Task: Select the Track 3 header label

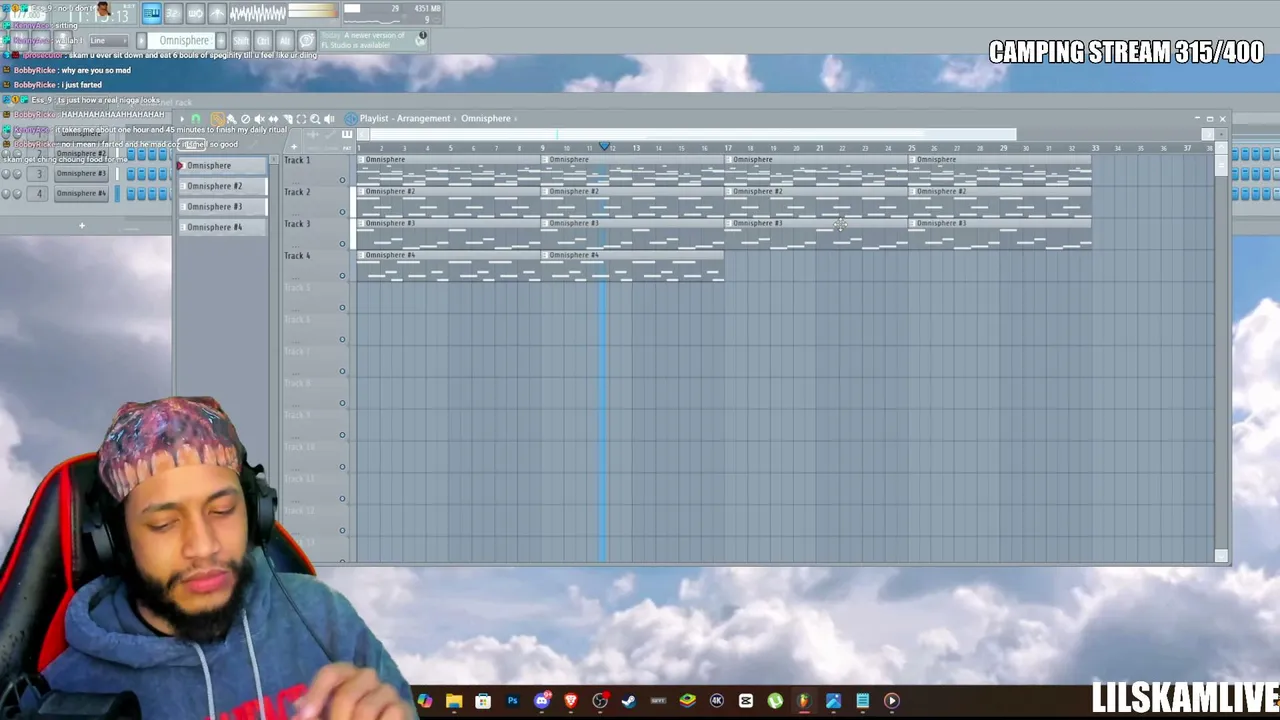Action: pos(297,224)
